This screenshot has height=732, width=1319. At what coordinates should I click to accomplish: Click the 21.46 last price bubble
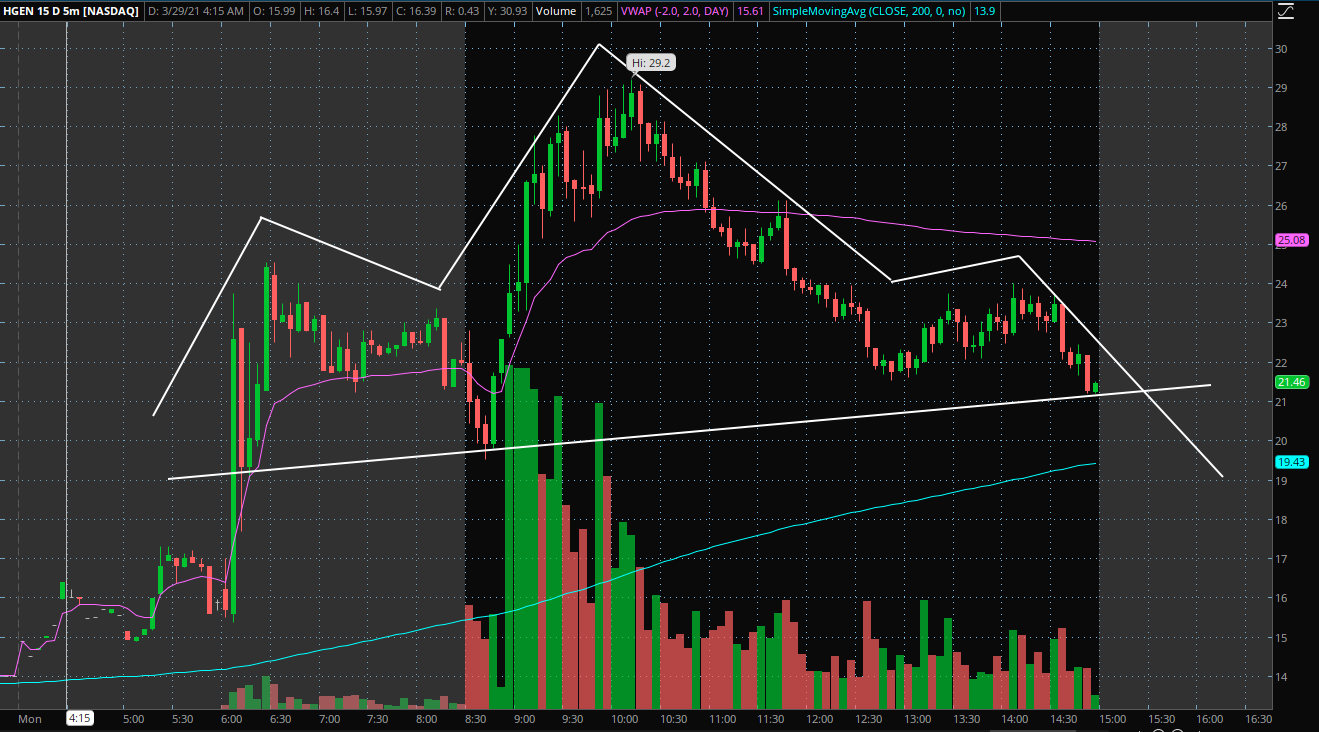[x=1291, y=382]
